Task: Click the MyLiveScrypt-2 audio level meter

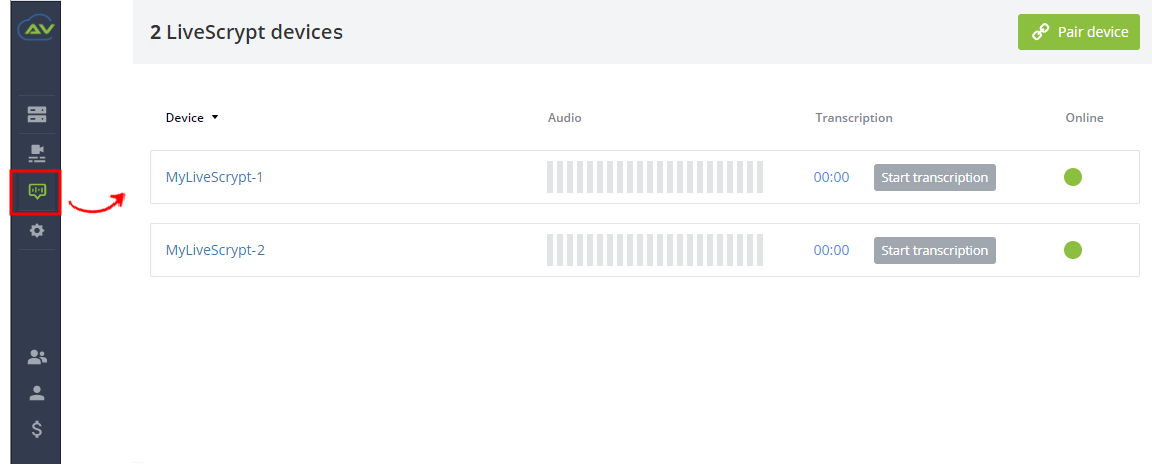Action: 655,250
